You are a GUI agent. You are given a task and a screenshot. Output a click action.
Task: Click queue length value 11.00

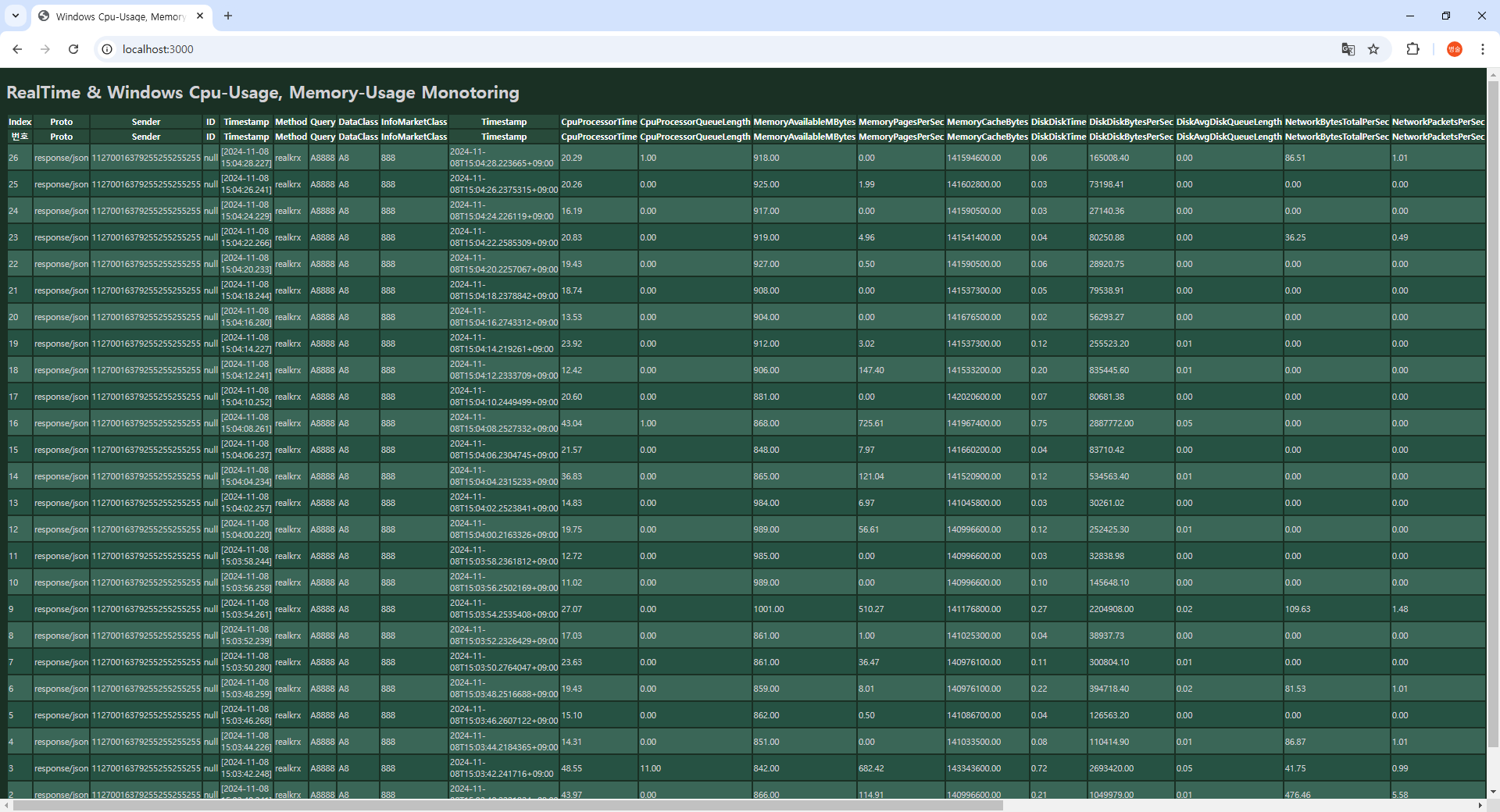651,768
